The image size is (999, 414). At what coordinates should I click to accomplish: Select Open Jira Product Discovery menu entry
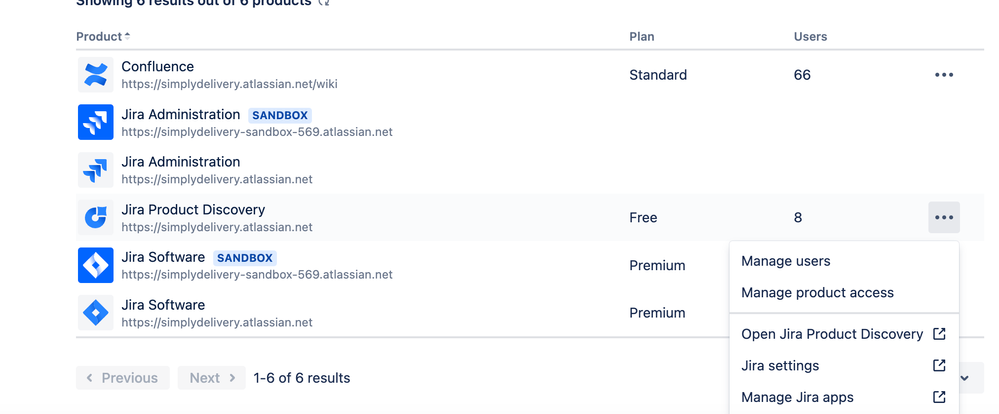click(x=831, y=334)
